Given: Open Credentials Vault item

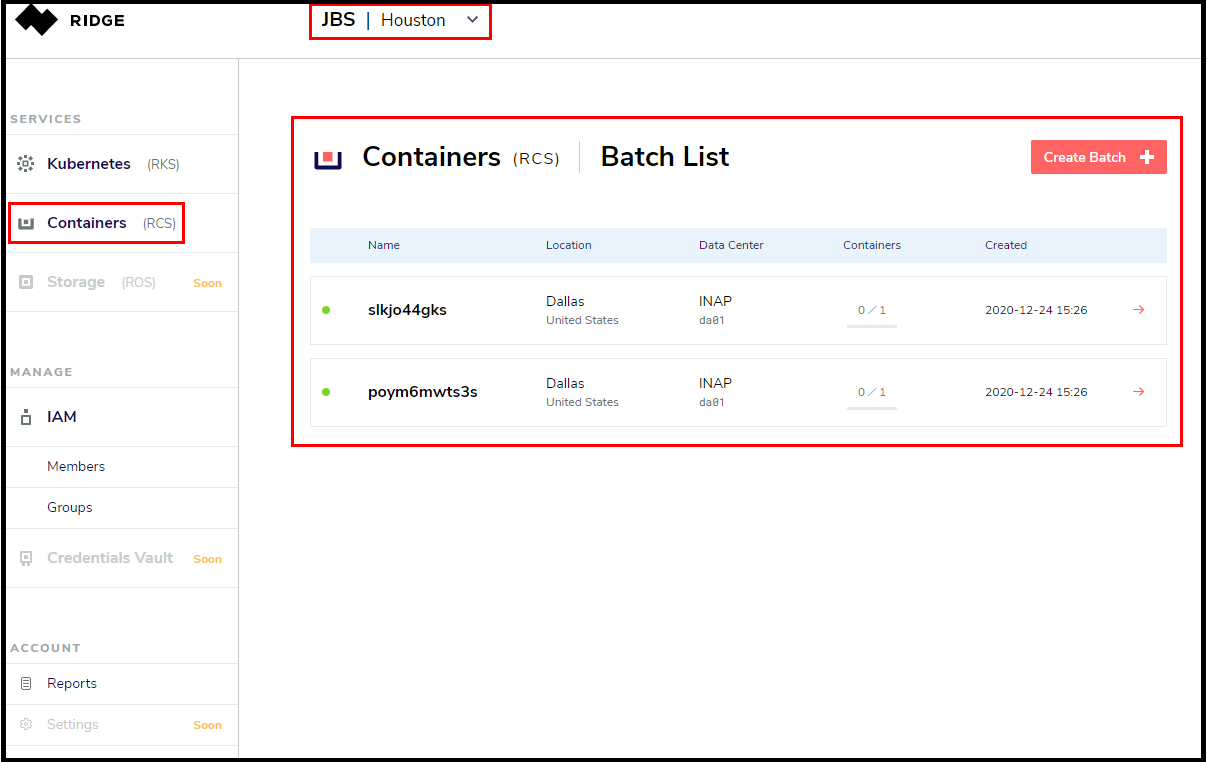Looking at the screenshot, I should (x=122, y=558).
